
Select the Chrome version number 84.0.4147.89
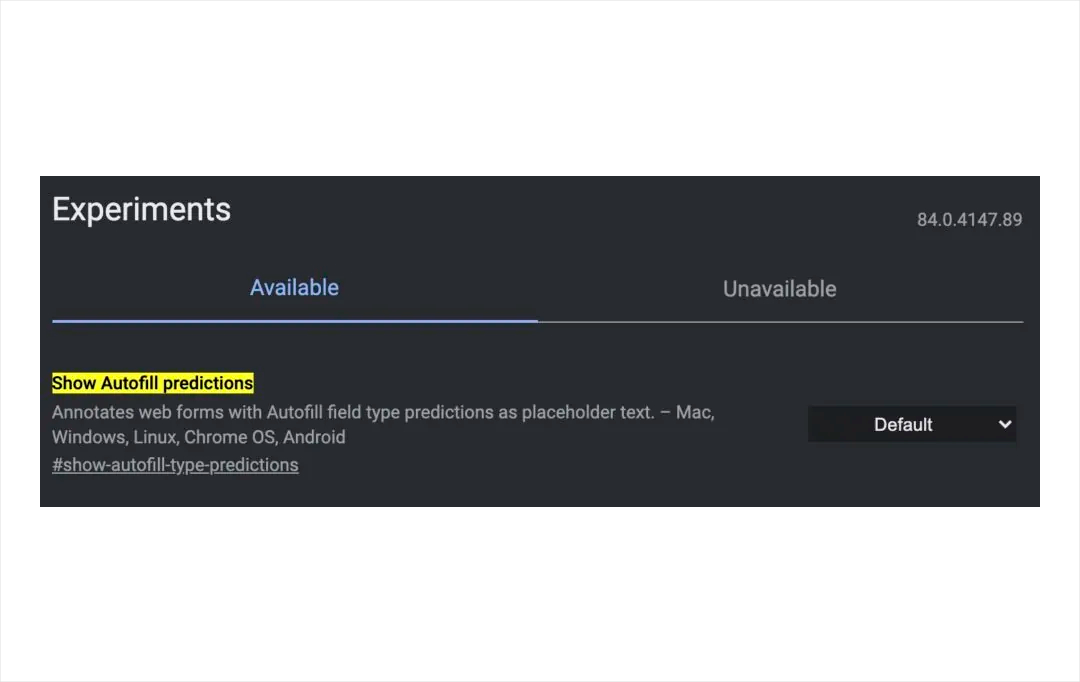pyautogui.click(x=969, y=219)
